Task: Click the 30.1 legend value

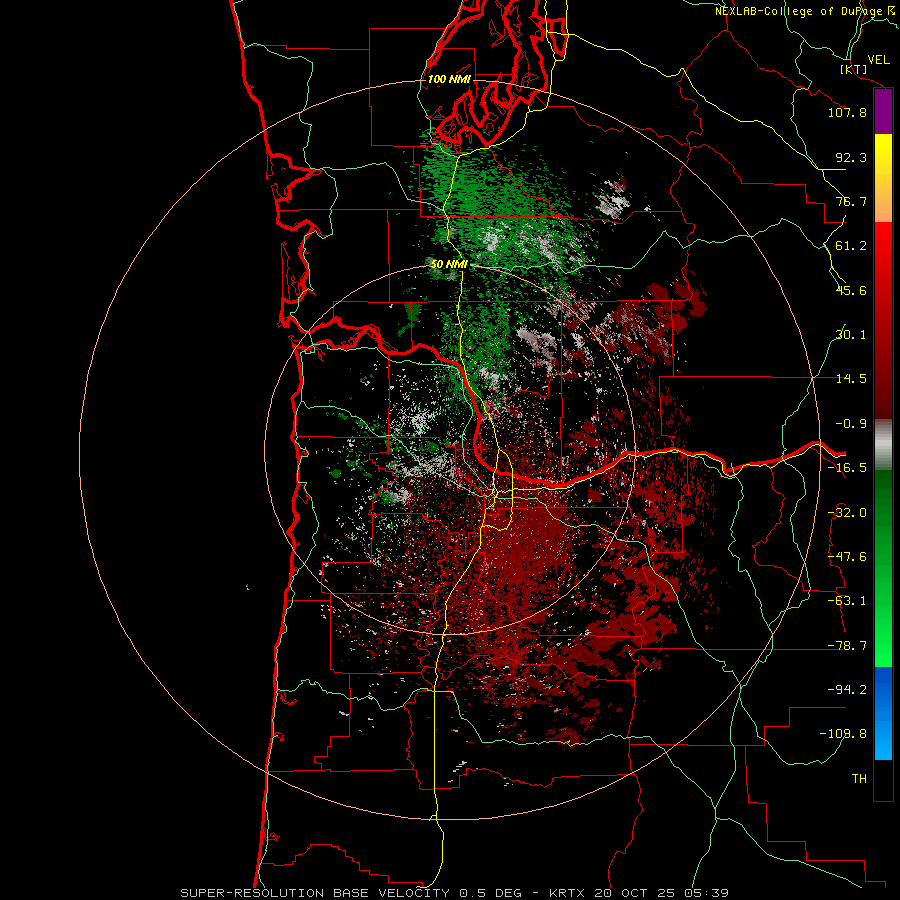Action: click(x=851, y=335)
